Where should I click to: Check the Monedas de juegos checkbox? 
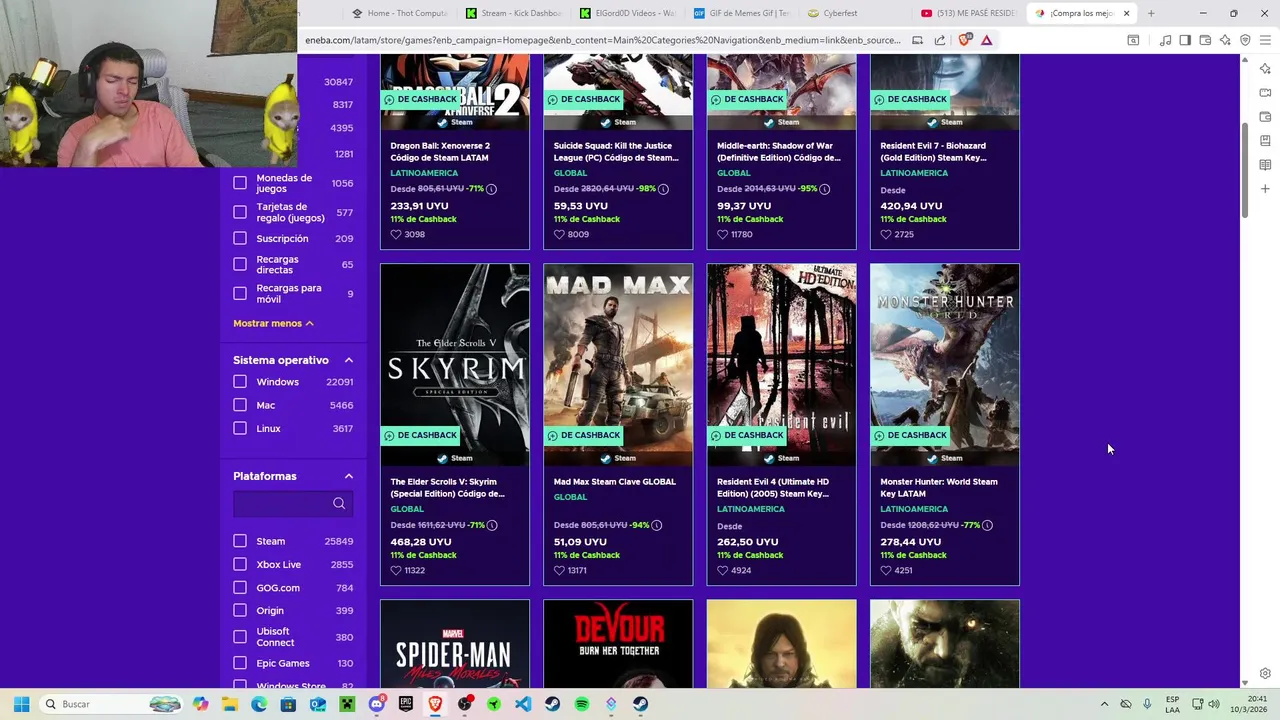[x=240, y=183]
